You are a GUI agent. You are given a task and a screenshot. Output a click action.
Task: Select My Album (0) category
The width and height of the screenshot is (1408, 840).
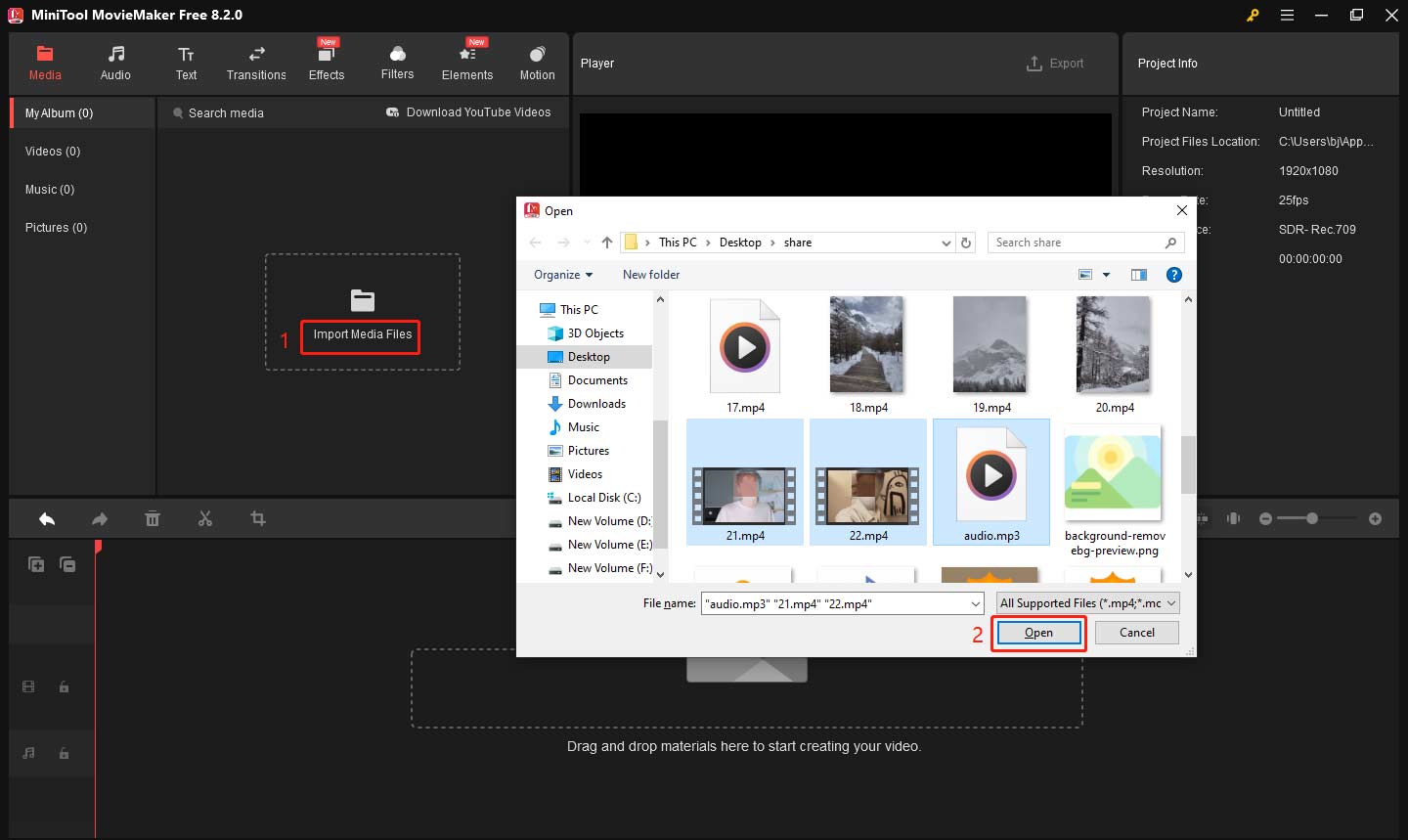pyautogui.click(x=82, y=113)
